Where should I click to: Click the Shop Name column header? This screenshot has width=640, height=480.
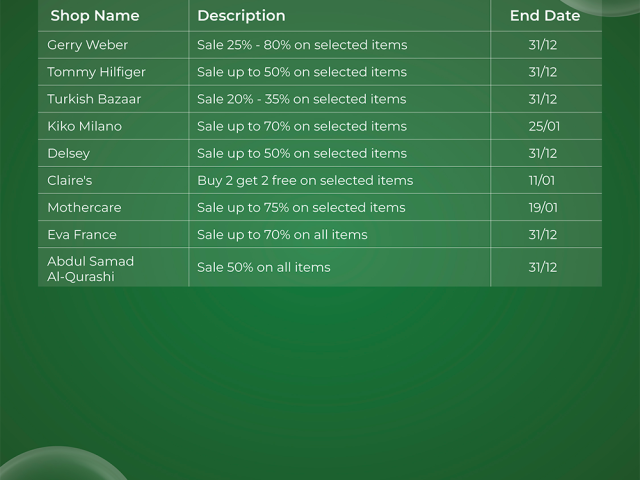(95, 16)
